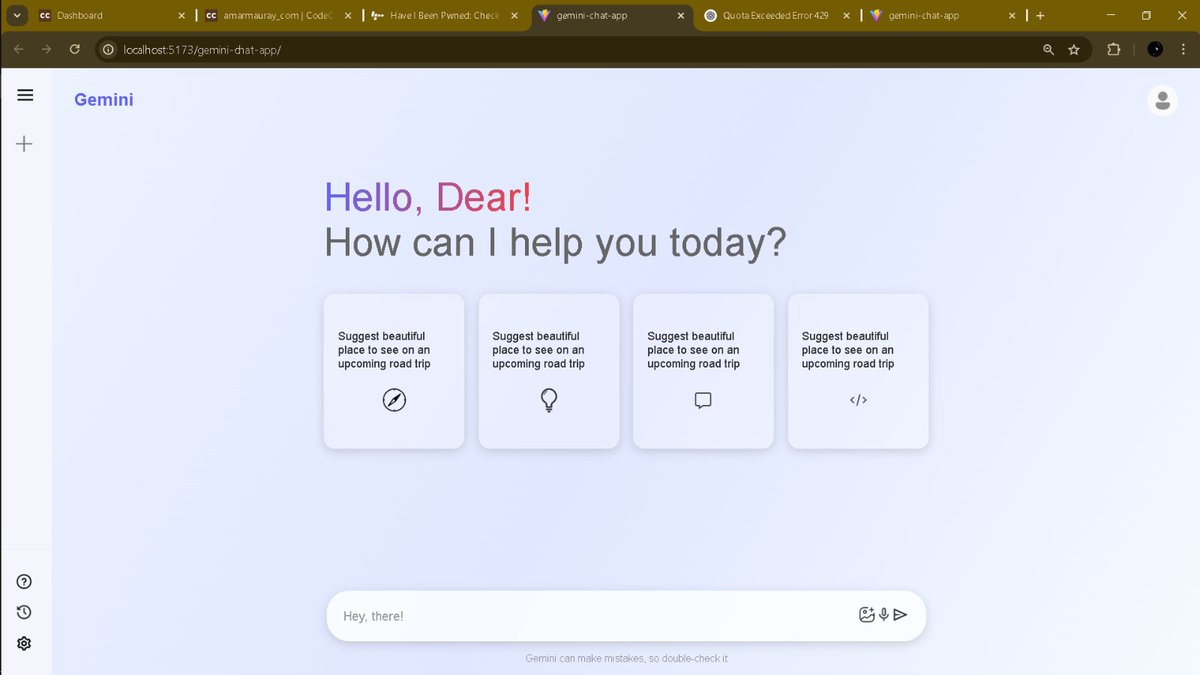Screen dimensions: 1200x675
Task: Close the Dashboard tab
Action: click(x=181, y=16)
